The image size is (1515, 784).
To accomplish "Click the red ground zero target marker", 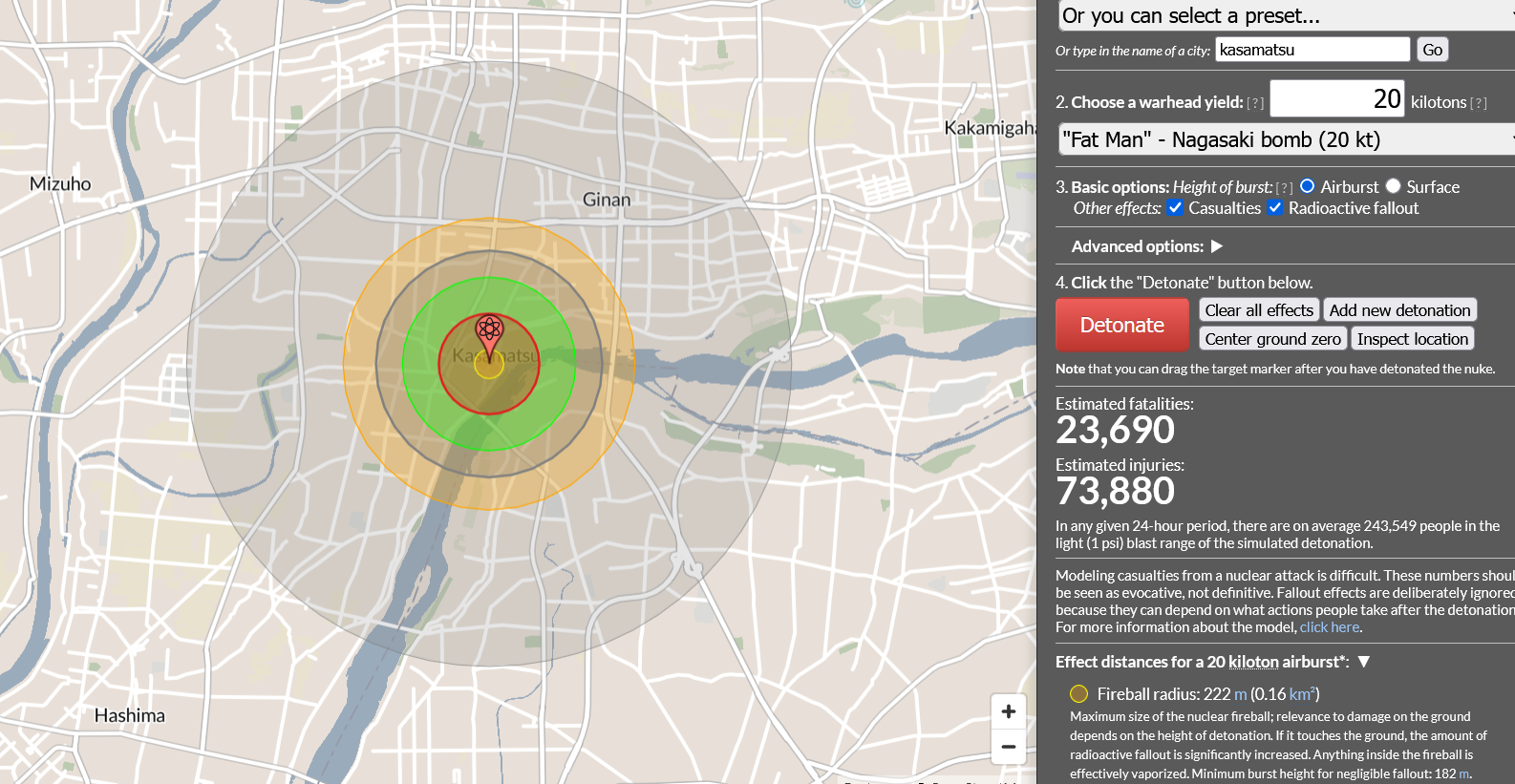I will click(x=489, y=337).
